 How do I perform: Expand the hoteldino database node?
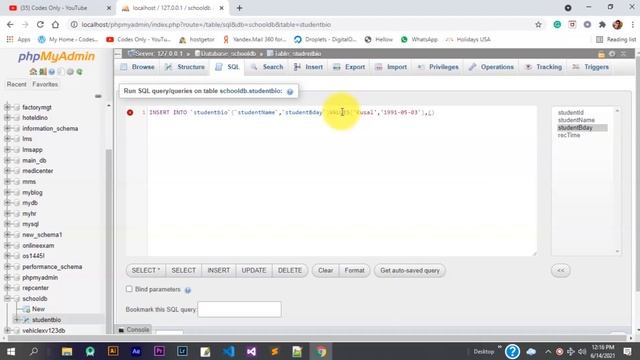[7, 118]
